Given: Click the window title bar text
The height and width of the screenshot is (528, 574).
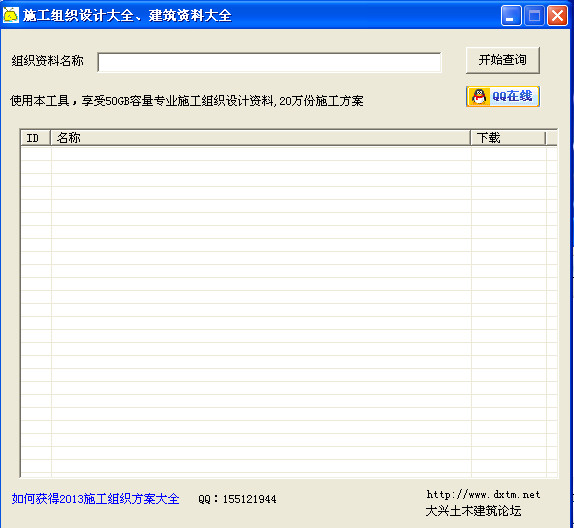Looking at the screenshot, I should [127, 15].
